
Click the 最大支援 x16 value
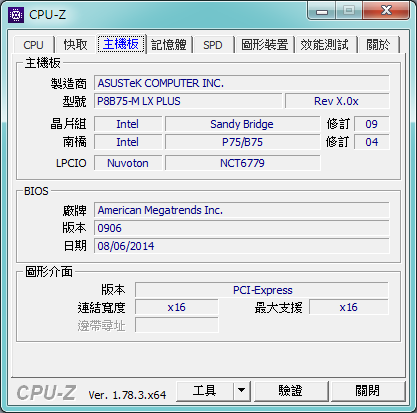tap(349, 307)
